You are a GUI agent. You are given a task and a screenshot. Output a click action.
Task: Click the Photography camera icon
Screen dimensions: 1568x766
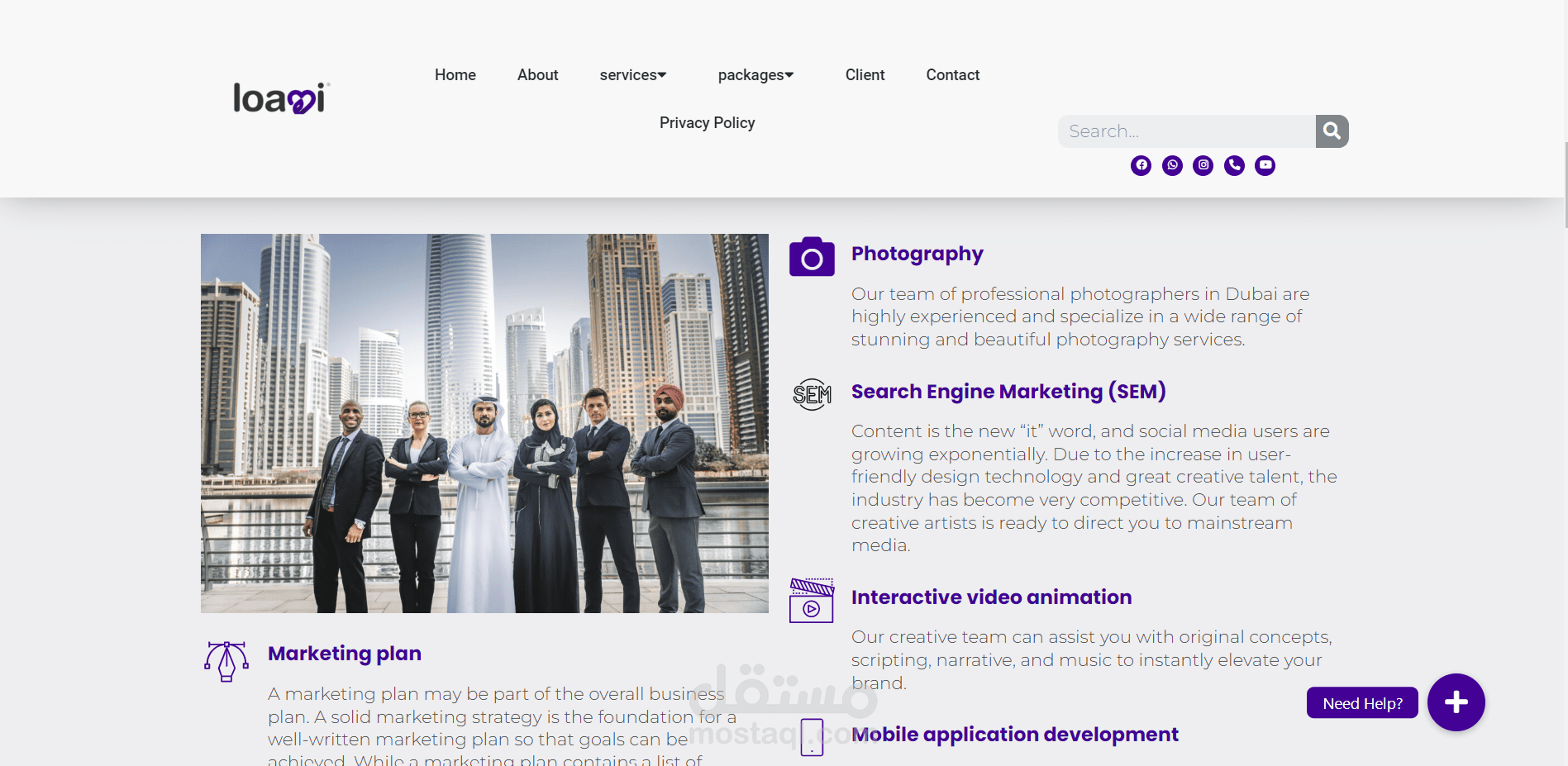[x=812, y=256]
